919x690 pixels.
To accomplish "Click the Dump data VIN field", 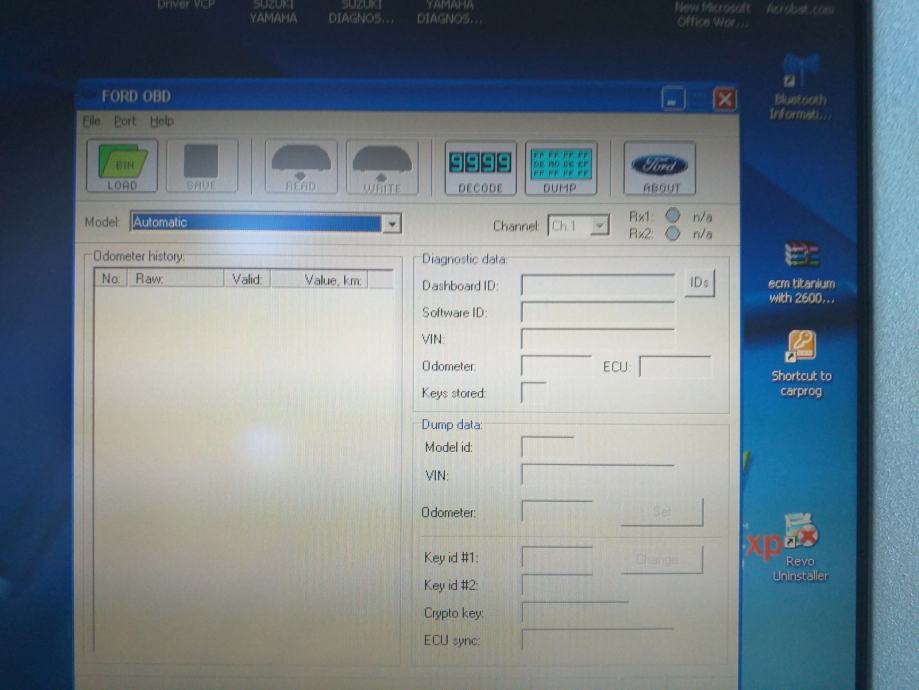I will 598,475.
